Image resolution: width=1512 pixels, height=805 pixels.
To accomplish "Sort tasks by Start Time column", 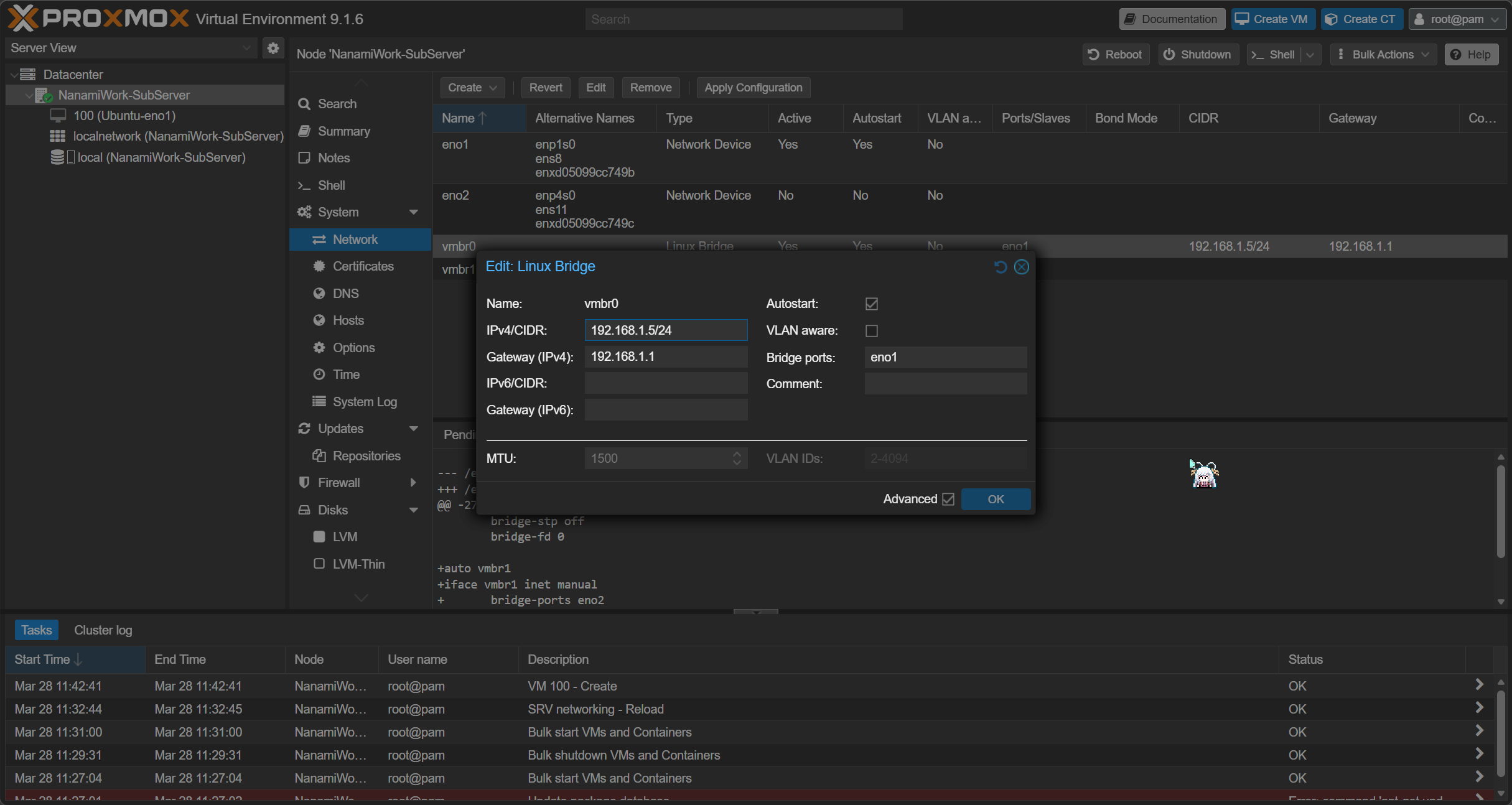I will [75, 659].
